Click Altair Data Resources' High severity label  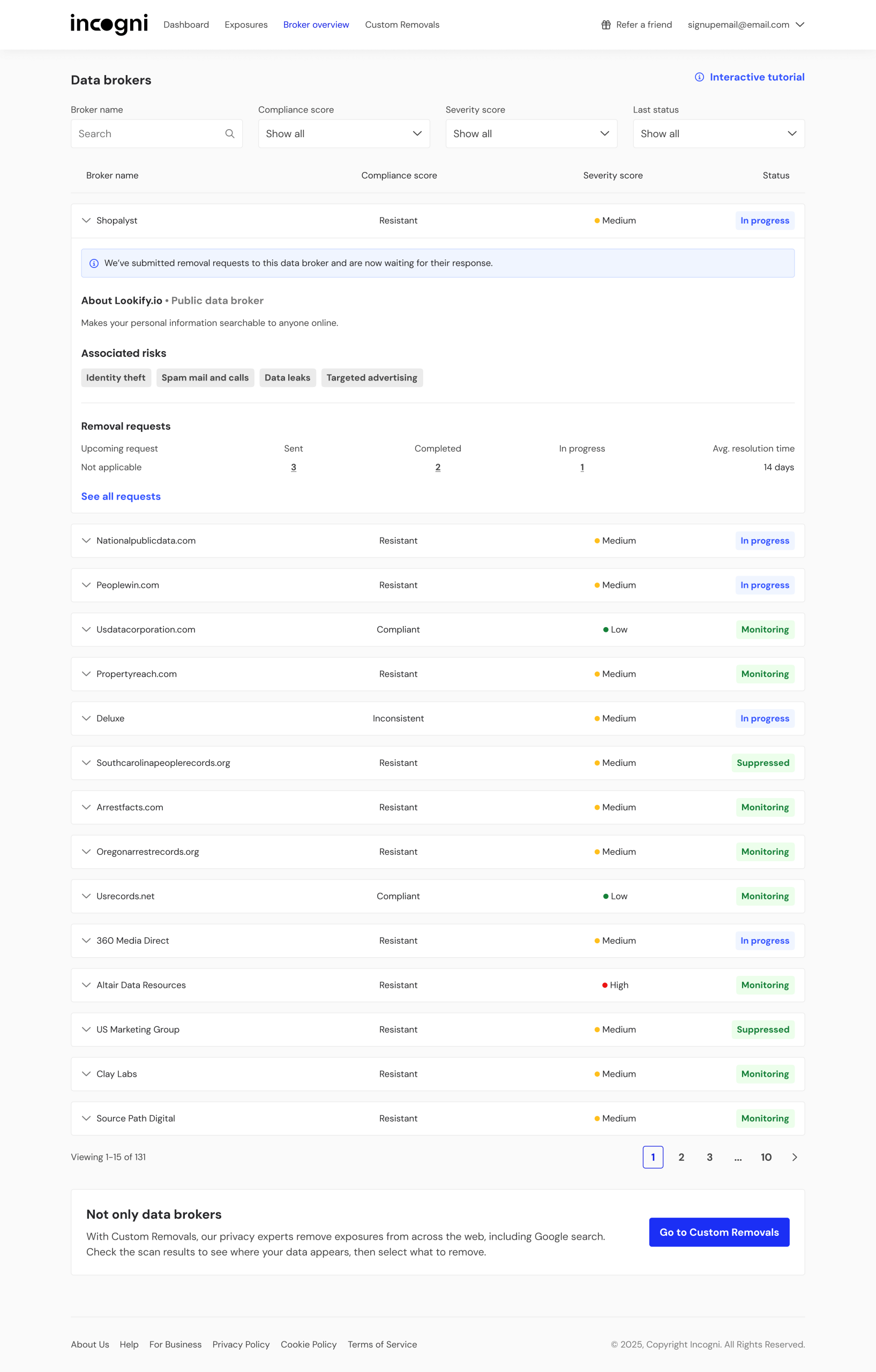[x=615, y=985]
